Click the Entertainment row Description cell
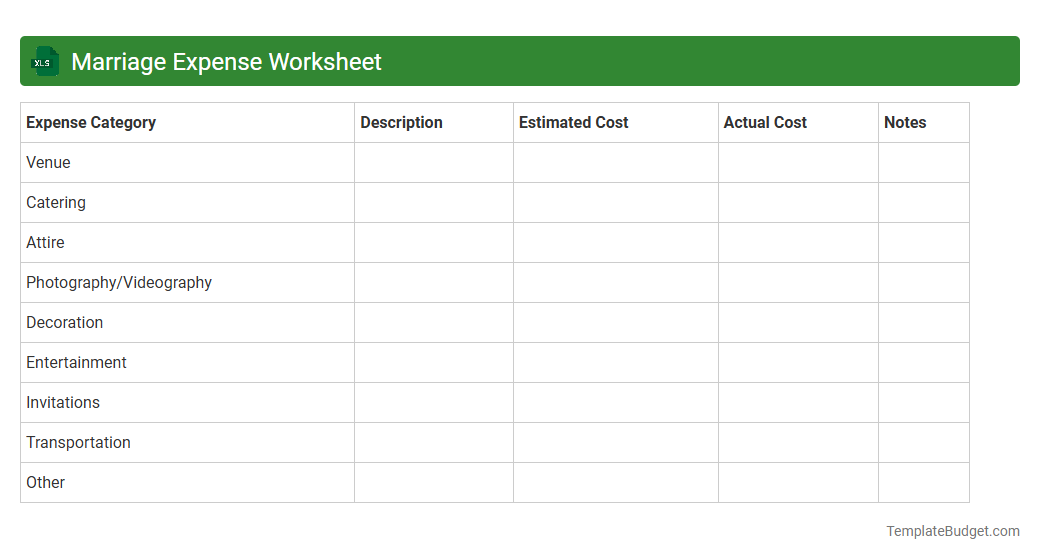The width and height of the screenshot is (1040, 560). click(x=434, y=362)
